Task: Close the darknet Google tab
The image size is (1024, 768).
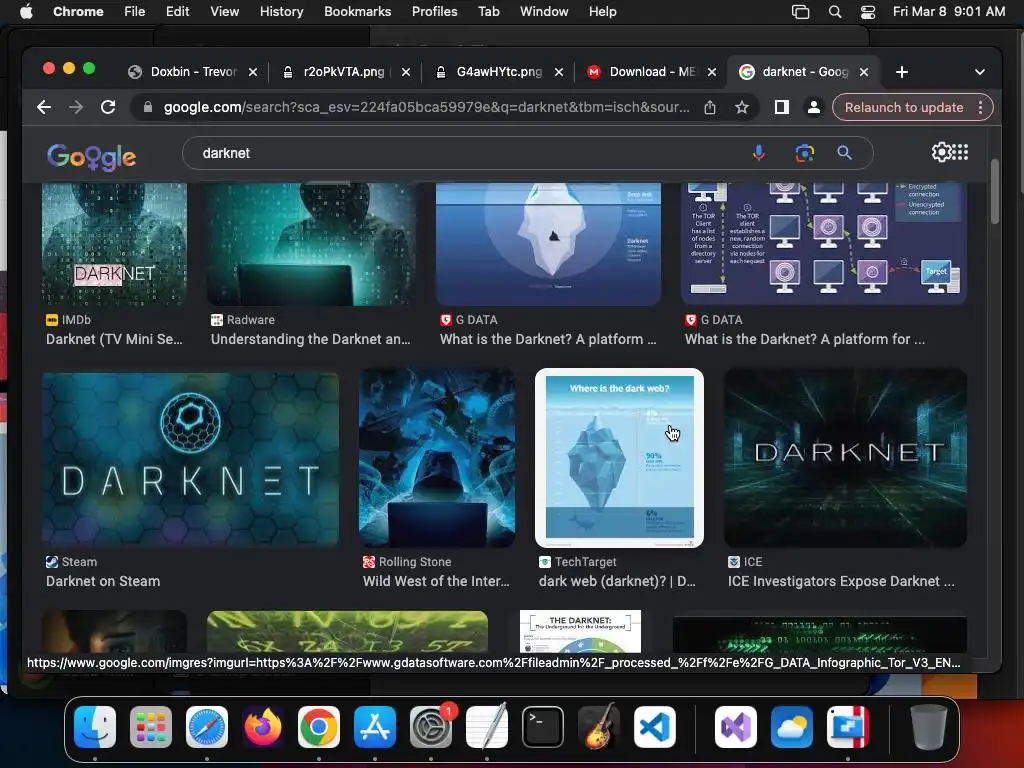Action: (864, 72)
